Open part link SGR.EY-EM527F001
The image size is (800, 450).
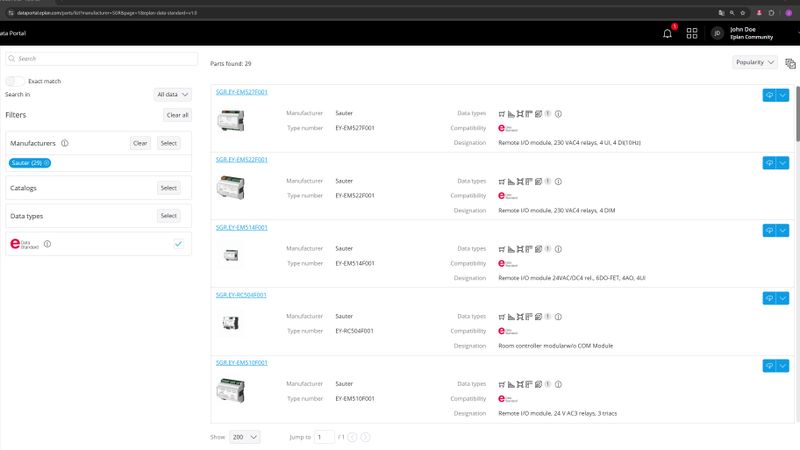coord(241,92)
